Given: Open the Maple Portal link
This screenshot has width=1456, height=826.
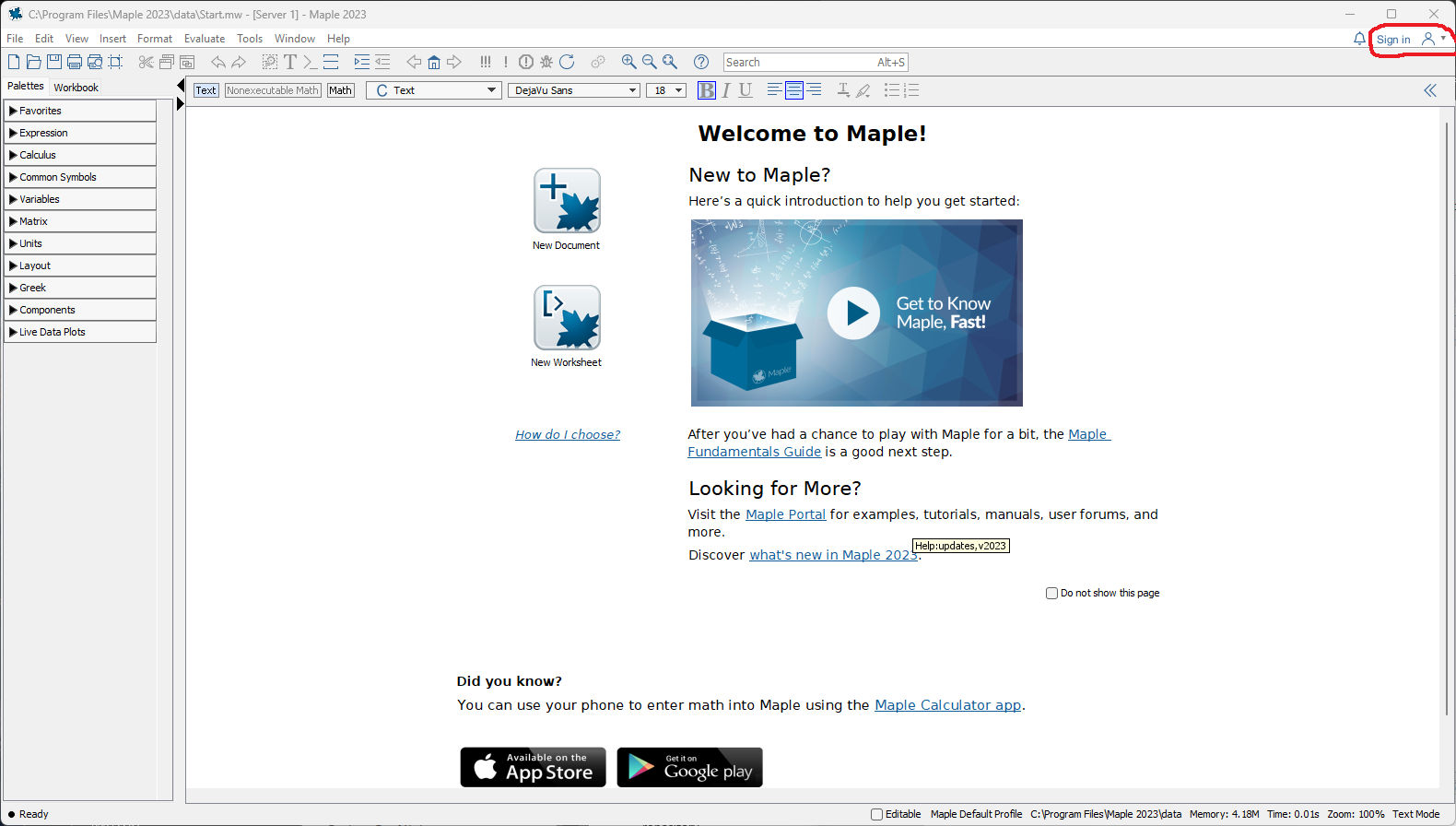Looking at the screenshot, I should click(x=785, y=514).
